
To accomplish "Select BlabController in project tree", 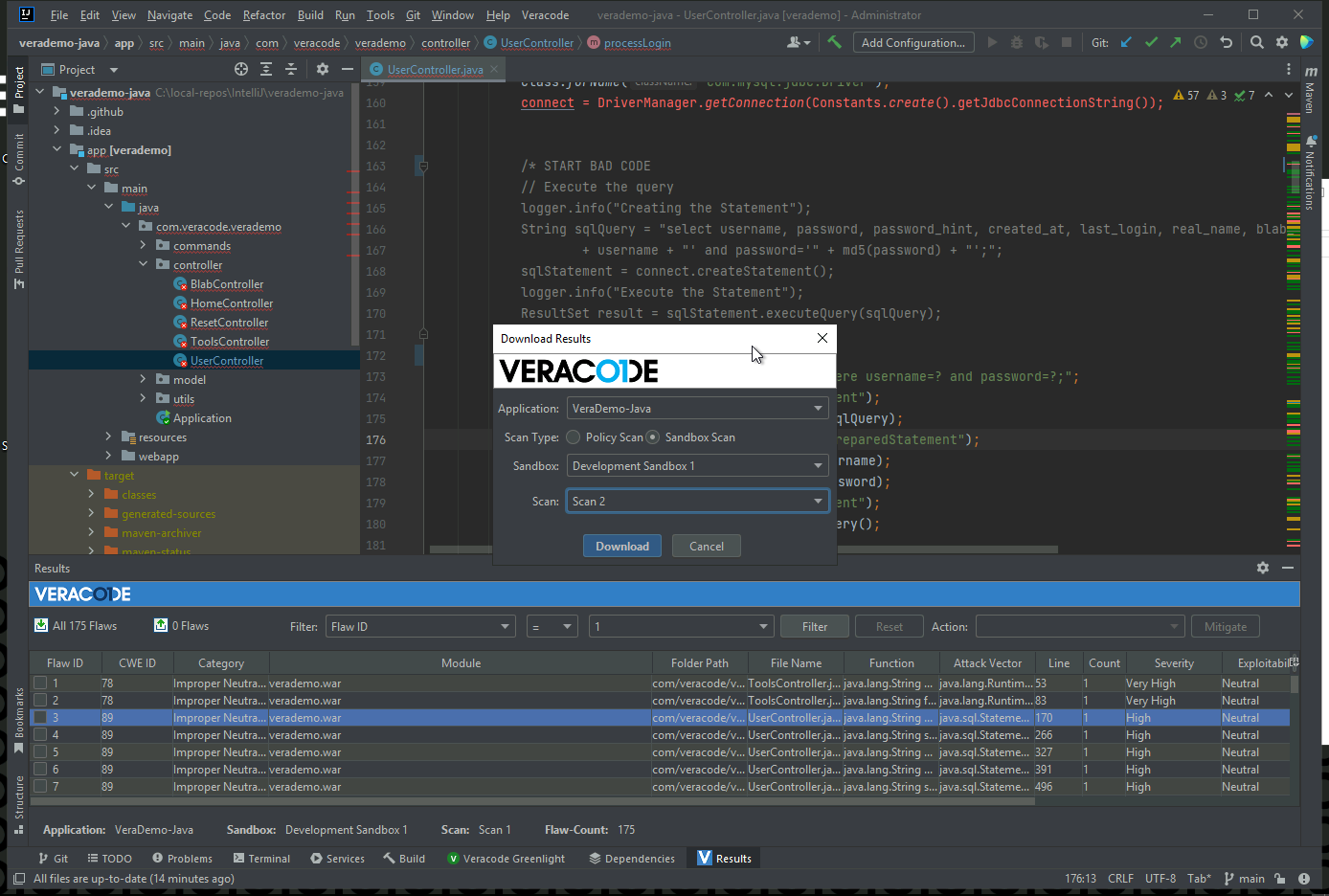I will tap(226, 283).
